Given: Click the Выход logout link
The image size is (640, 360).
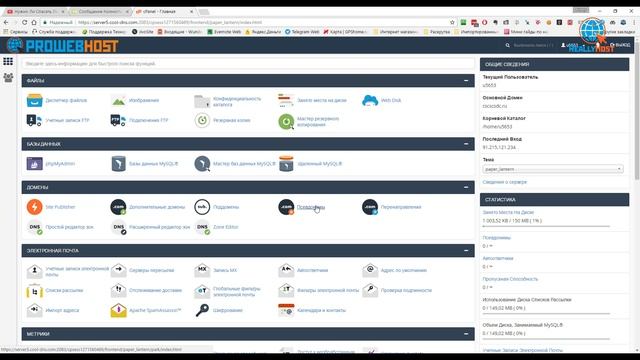Looking at the screenshot, I should click(x=620, y=45).
